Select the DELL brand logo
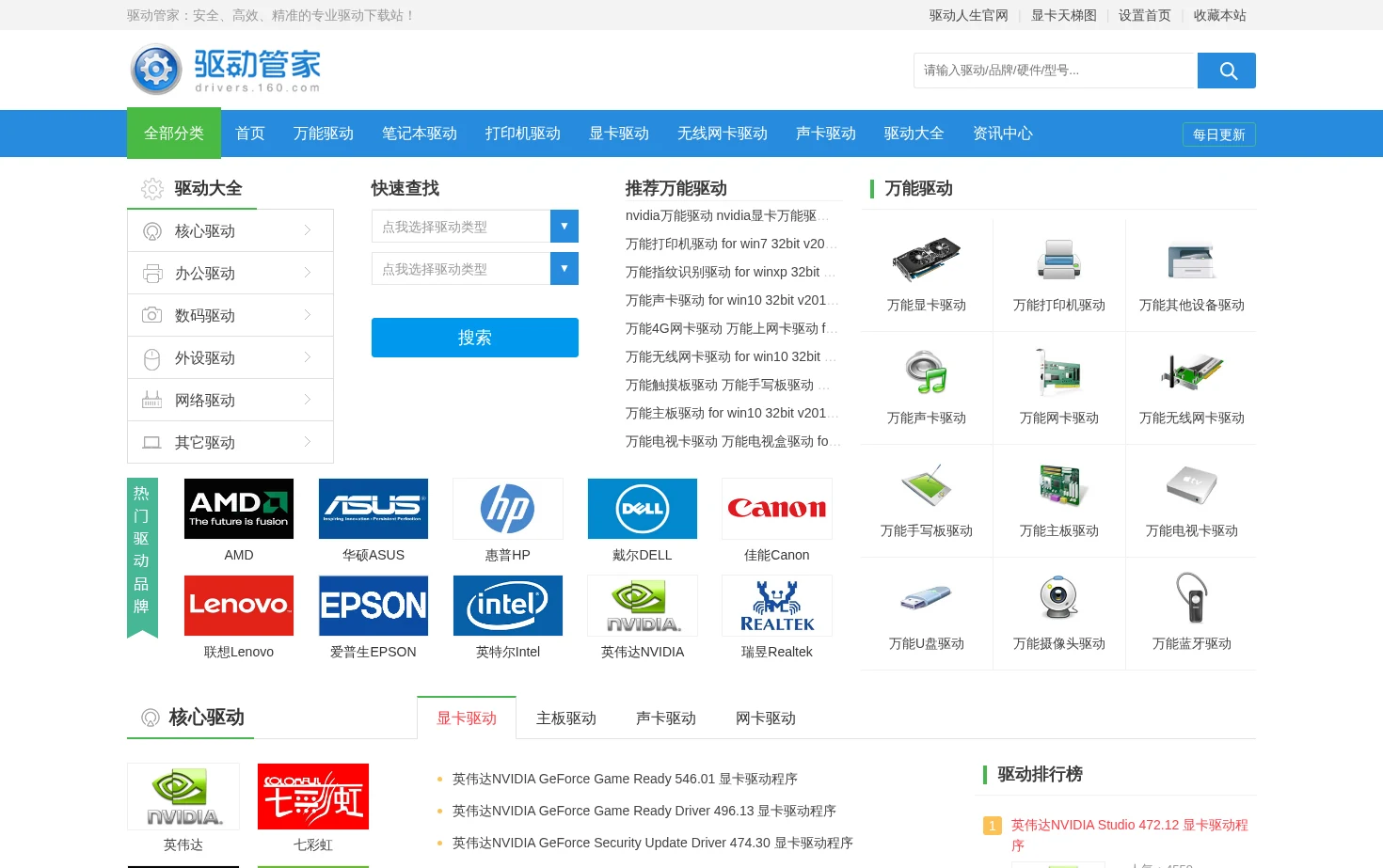The width and height of the screenshot is (1383, 868). [643, 509]
